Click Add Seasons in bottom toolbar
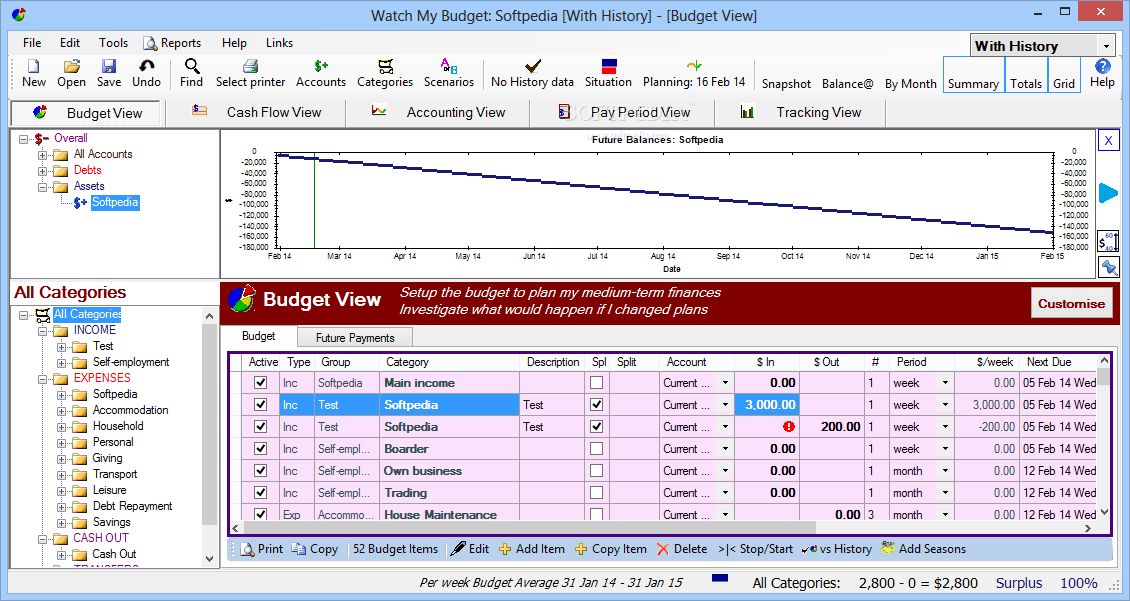Viewport: 1130px width, 601px height. [x=923, y=549]
